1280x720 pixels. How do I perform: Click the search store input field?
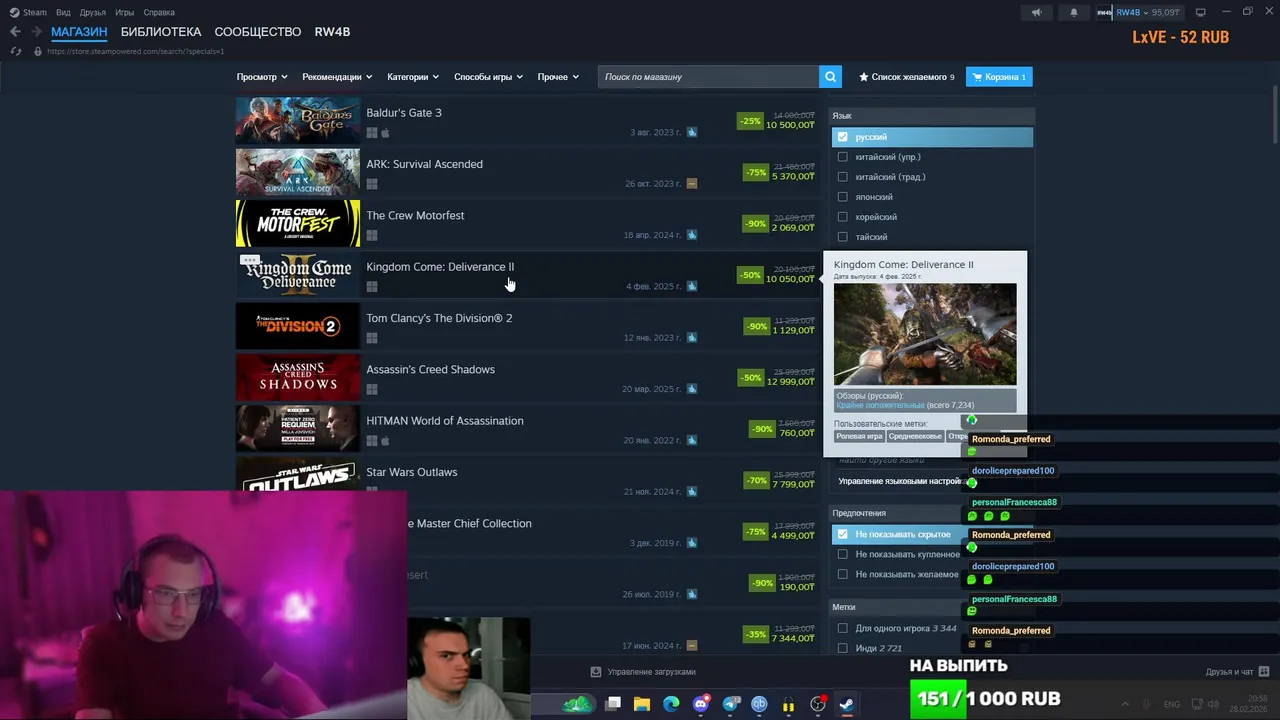[708, 77]
